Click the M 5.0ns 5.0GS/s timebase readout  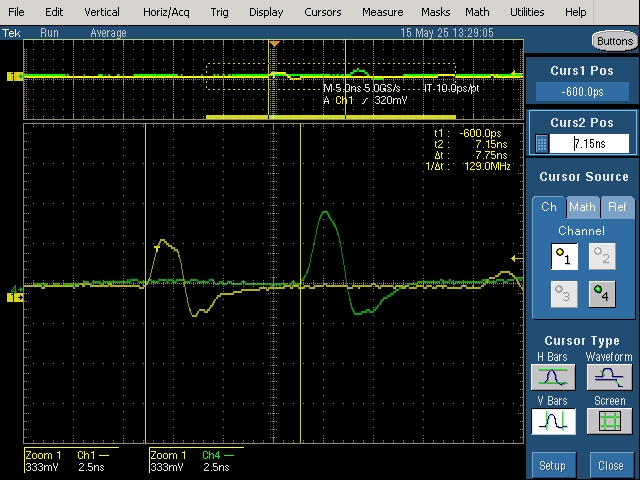(362, 89)
